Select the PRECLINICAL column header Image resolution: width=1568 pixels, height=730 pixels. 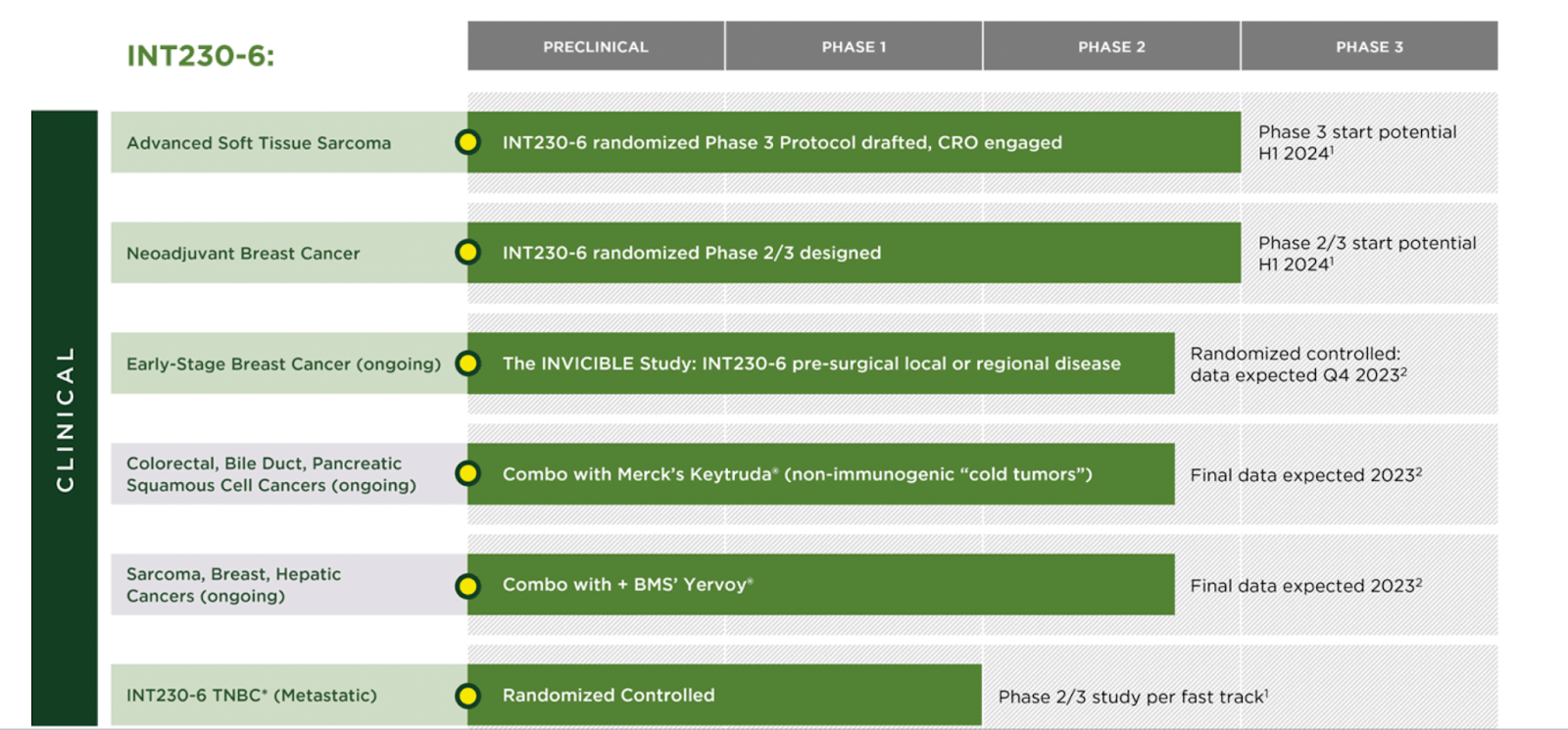pyautogui.click(x=596, y=46)
